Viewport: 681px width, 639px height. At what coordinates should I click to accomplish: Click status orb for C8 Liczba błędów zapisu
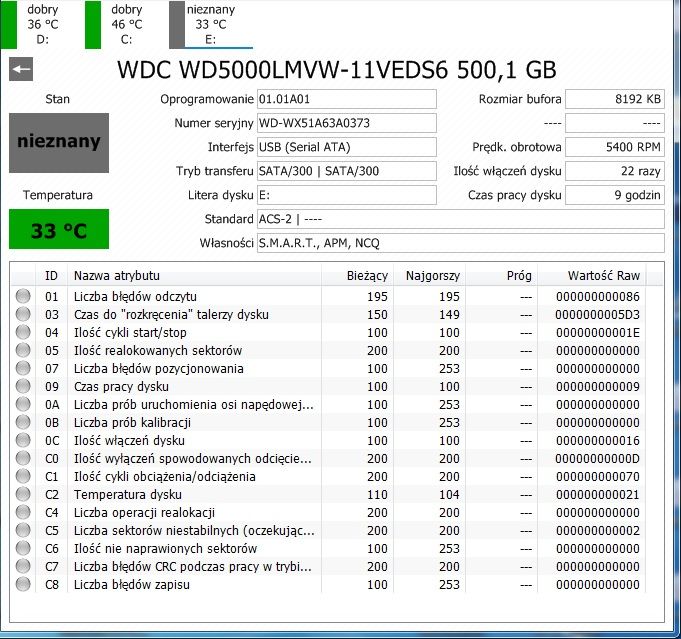(x=23, y=584)
